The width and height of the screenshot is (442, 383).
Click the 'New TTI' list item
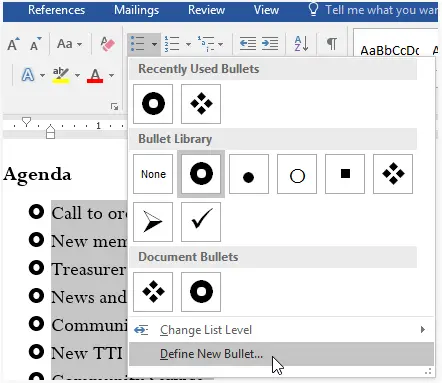(x=87, y=353)
